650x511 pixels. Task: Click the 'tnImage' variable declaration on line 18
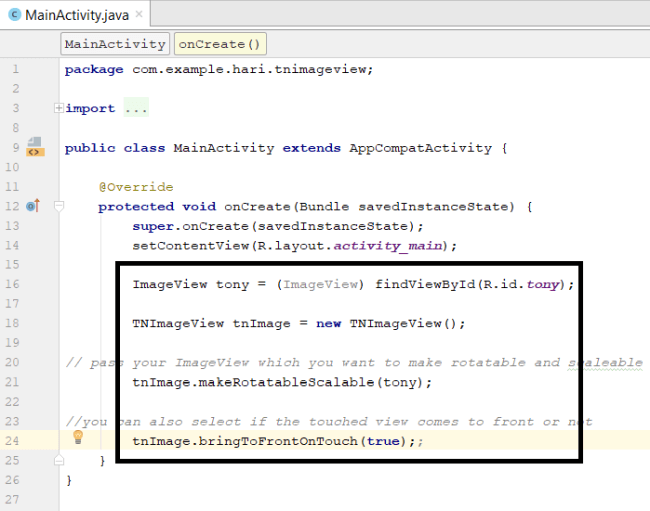coord(262,324)
